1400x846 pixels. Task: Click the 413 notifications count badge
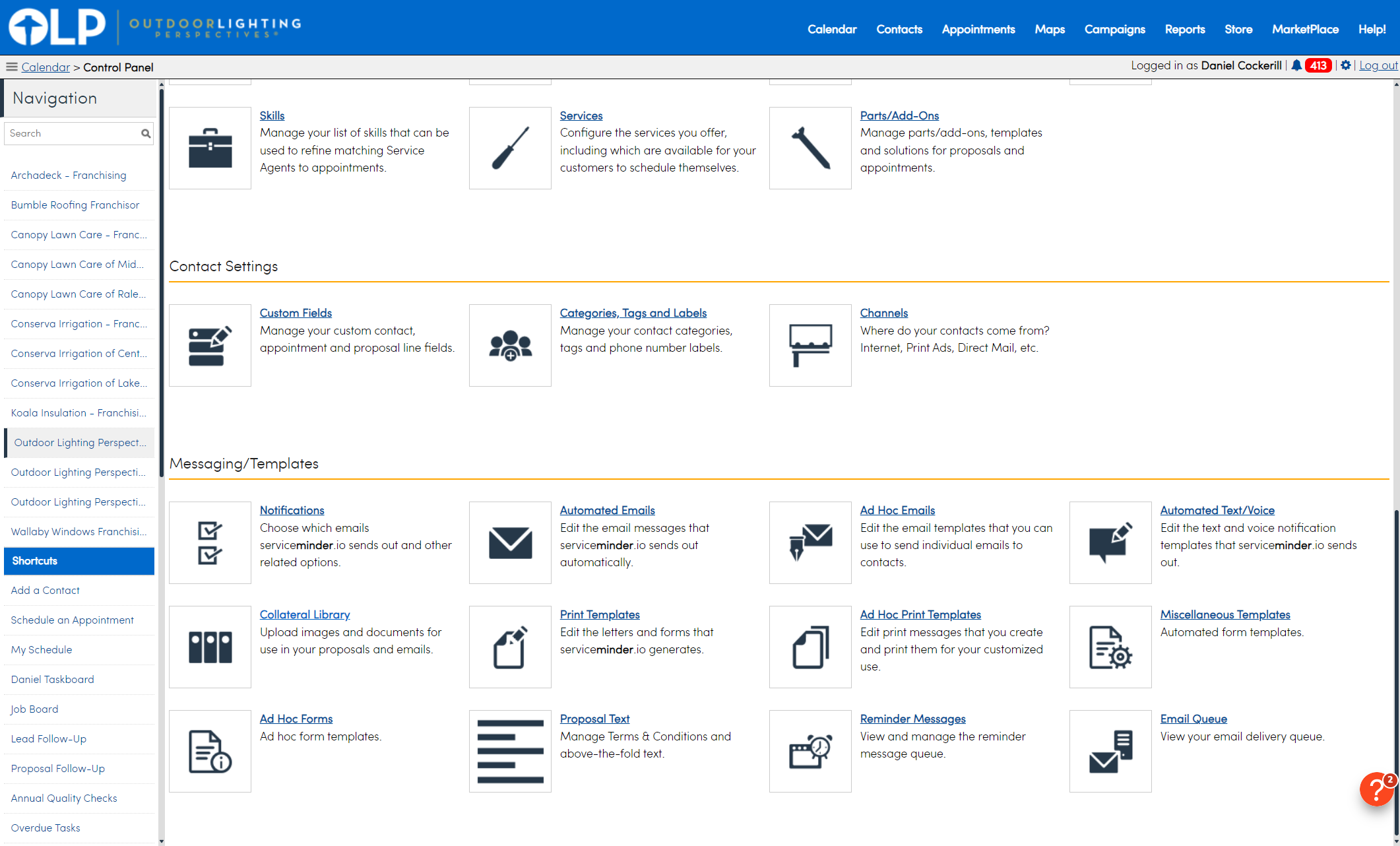(x=1318, y=65)
